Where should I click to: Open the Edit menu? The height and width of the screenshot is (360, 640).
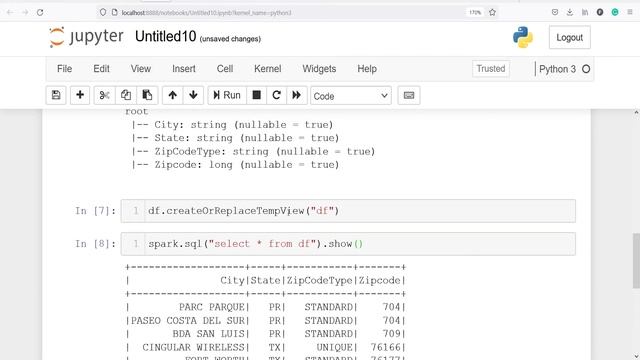[101, 69]
